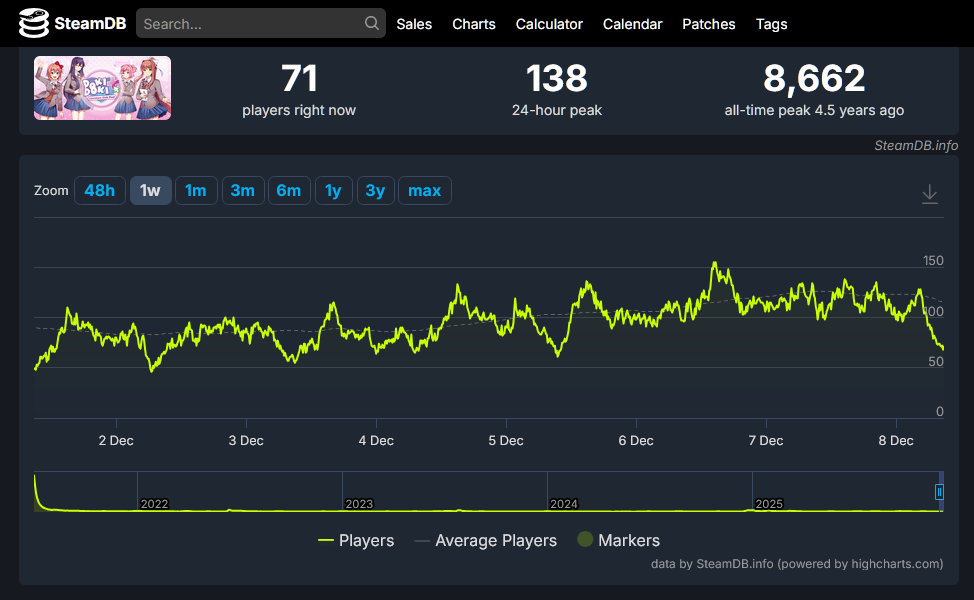This screenshot has width=974, height=600.
Task: Click the 'Zoom' label text
Action: point(51,191)
